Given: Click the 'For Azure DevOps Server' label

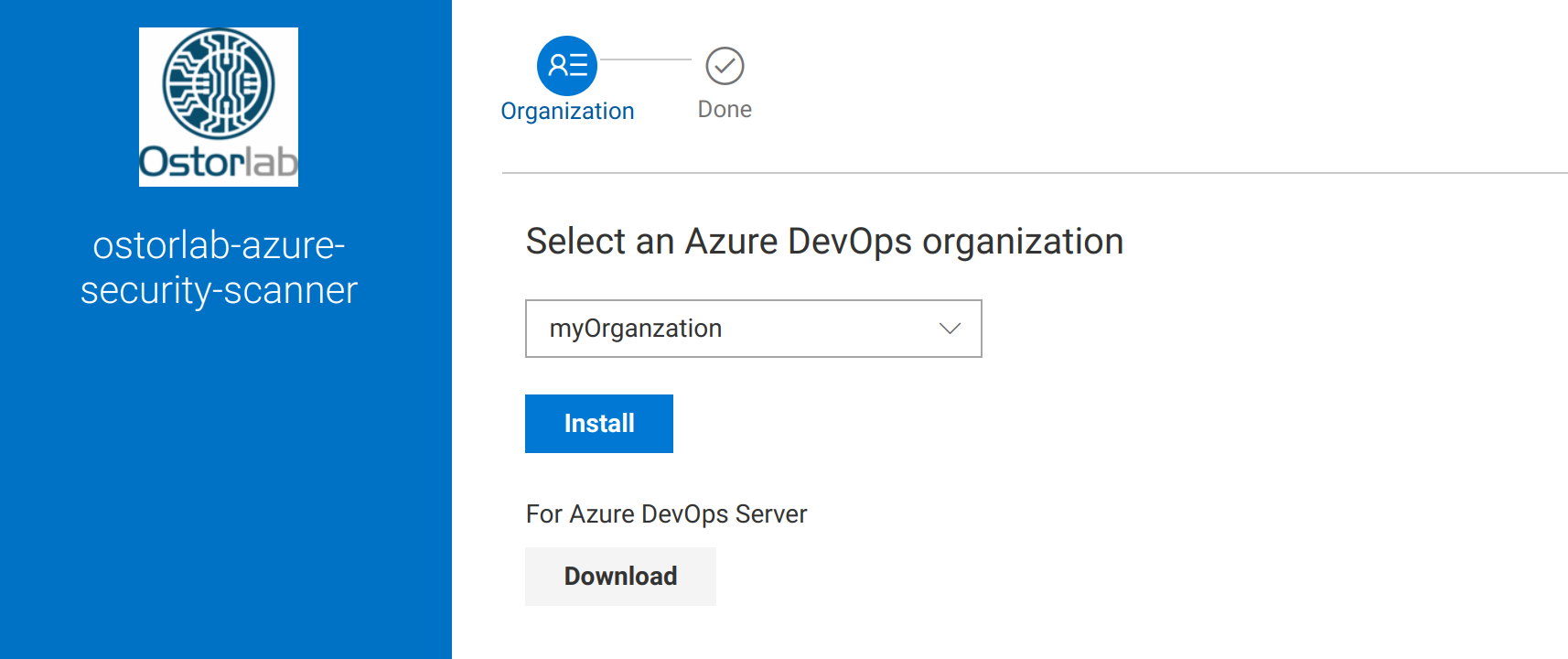Looking at the screenshot, I should (x=666, y=514).
